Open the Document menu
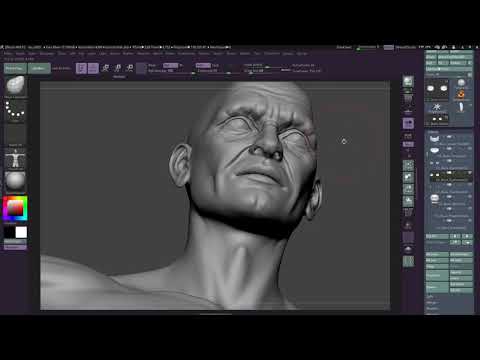The height and width of the screenshot is (360, 480). (47, 53)
